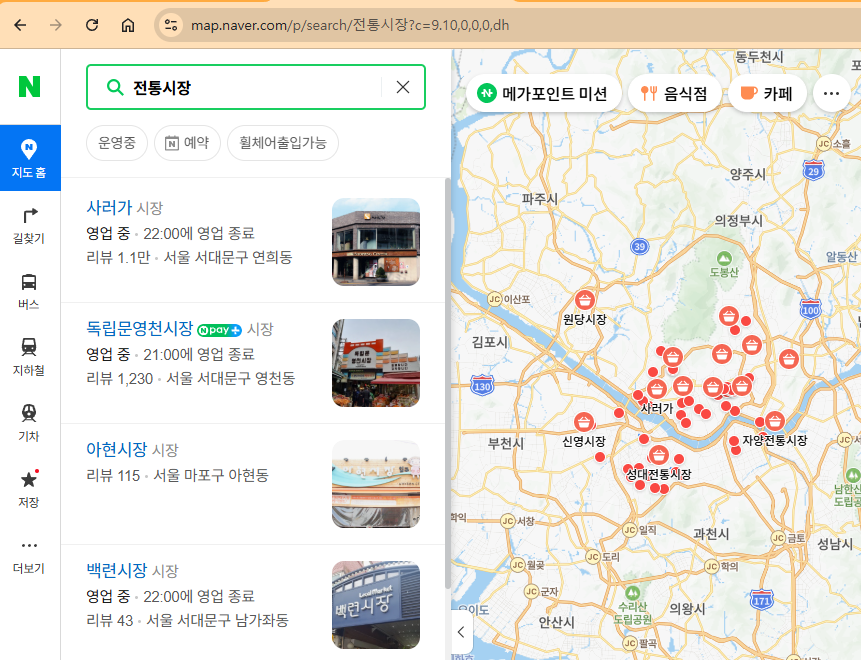Click the 과천시 label on map
The width and height of the screenshot is (861, 660).
[x=711, y=533]
